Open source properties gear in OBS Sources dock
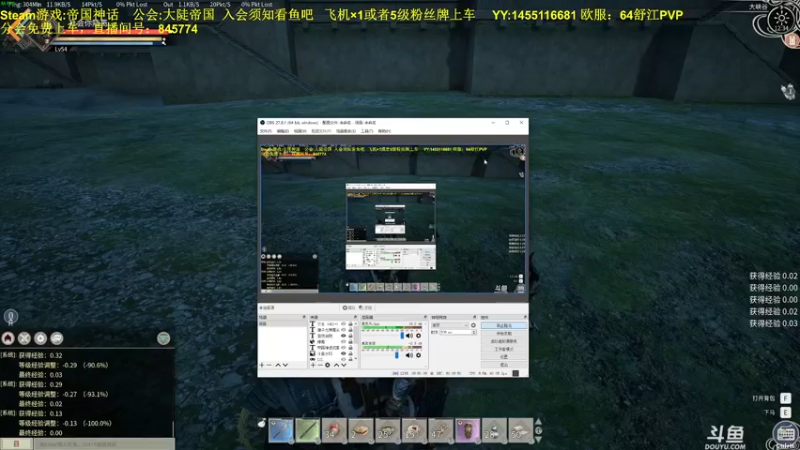The height and width of the screenshot is (450, 800). [328, 365]
